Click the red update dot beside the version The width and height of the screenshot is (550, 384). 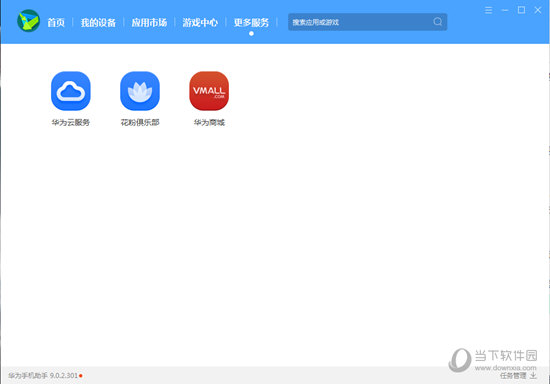(81, 376)
